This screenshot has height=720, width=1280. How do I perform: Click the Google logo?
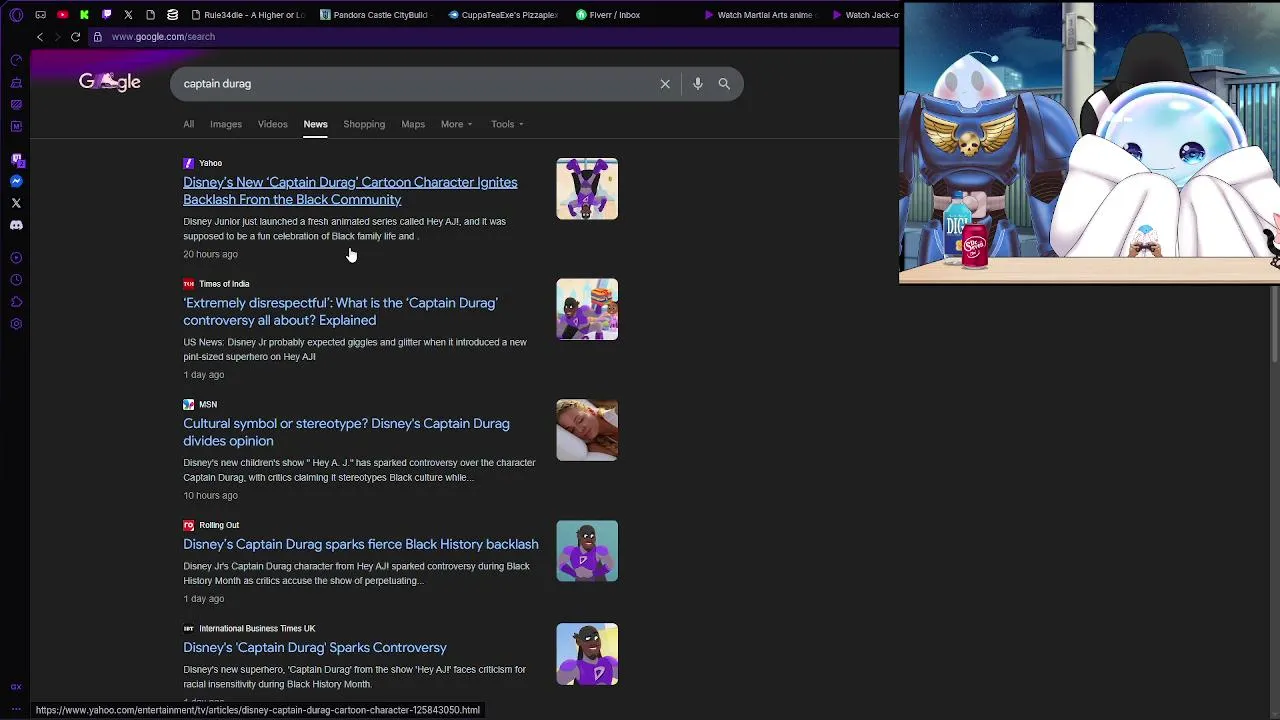coord(110,82)
